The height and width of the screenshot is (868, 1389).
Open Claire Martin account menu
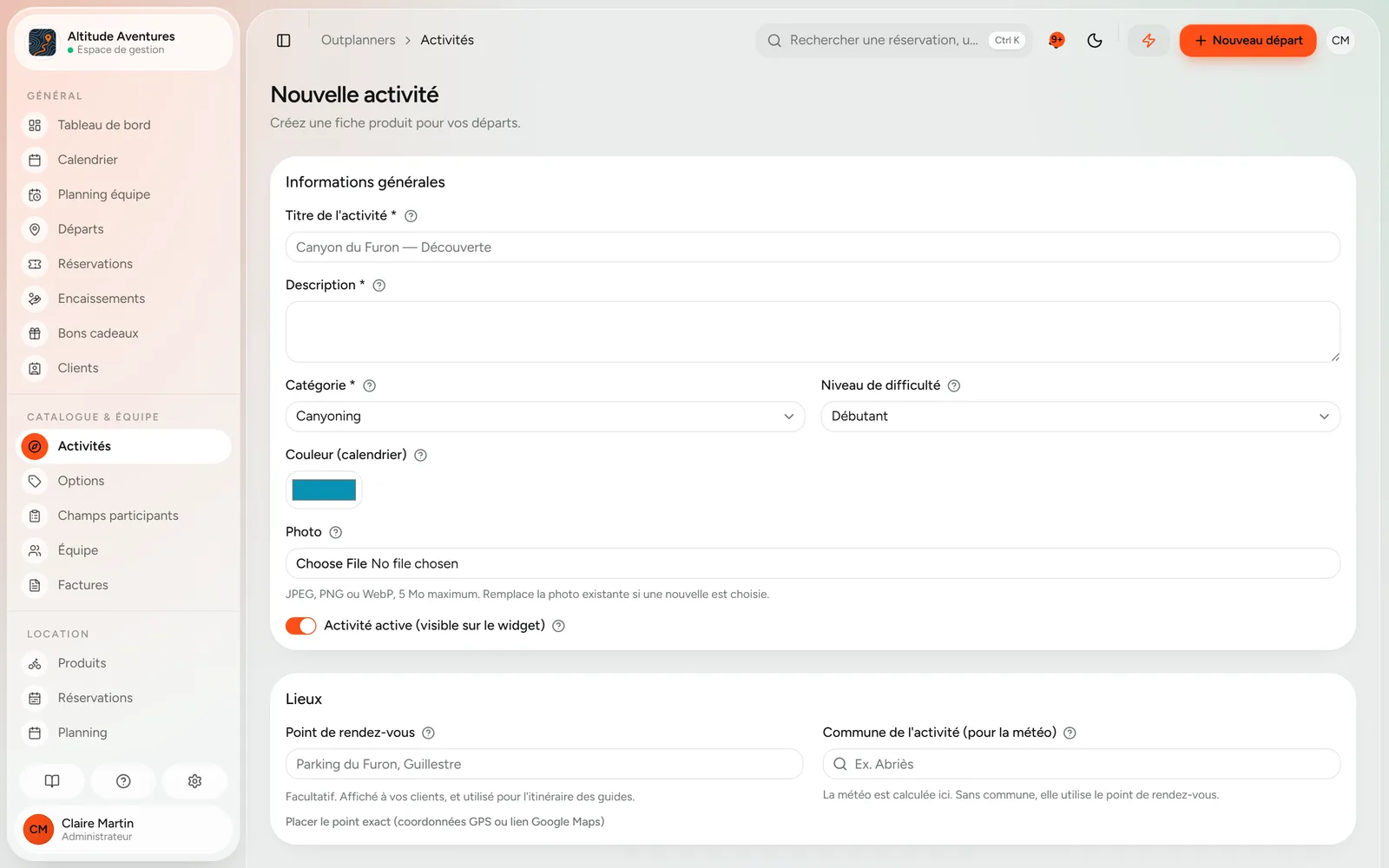point(123,830)
